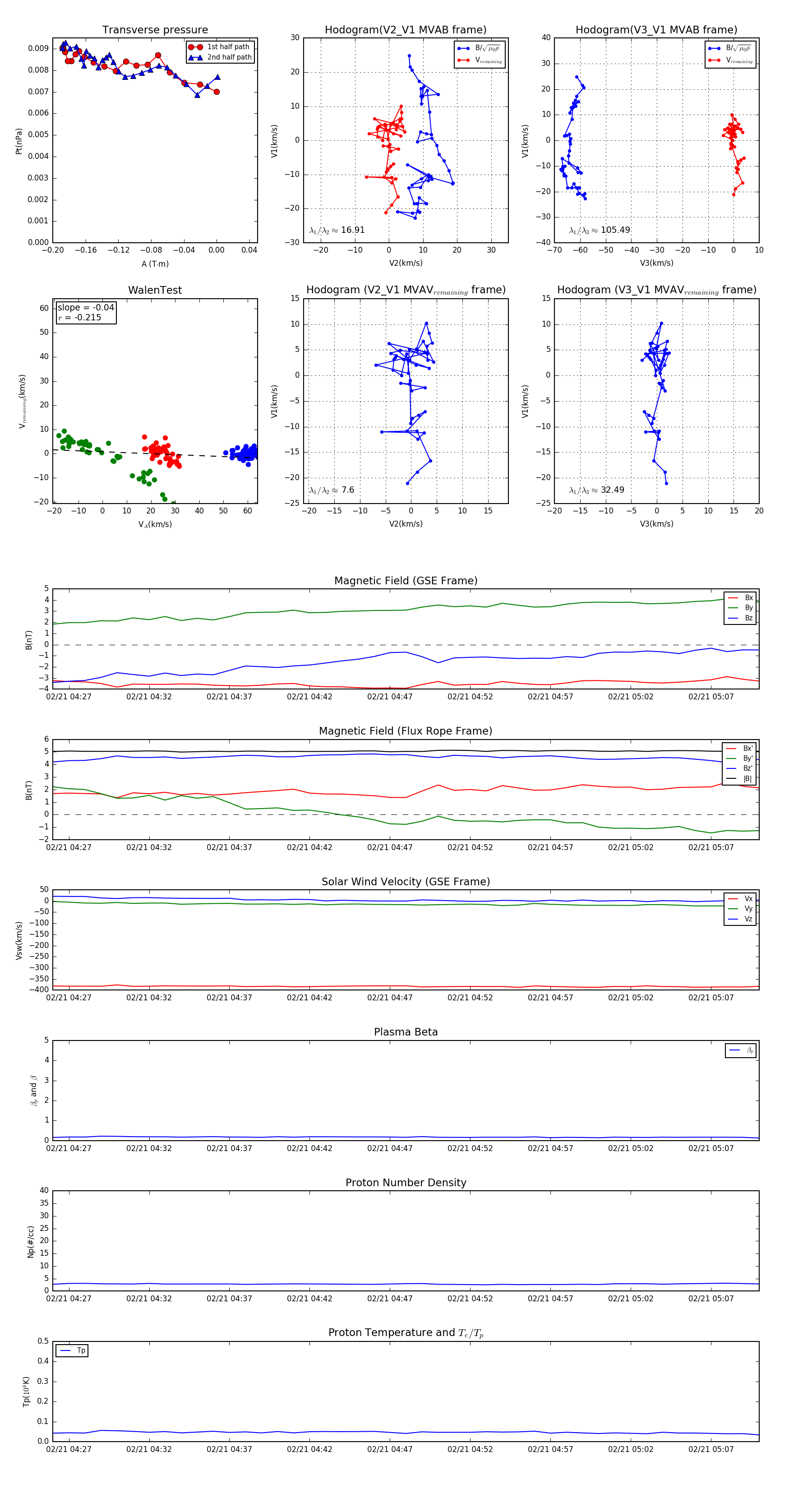Select the 'Vz' legend entry

[x=741, y=919]
